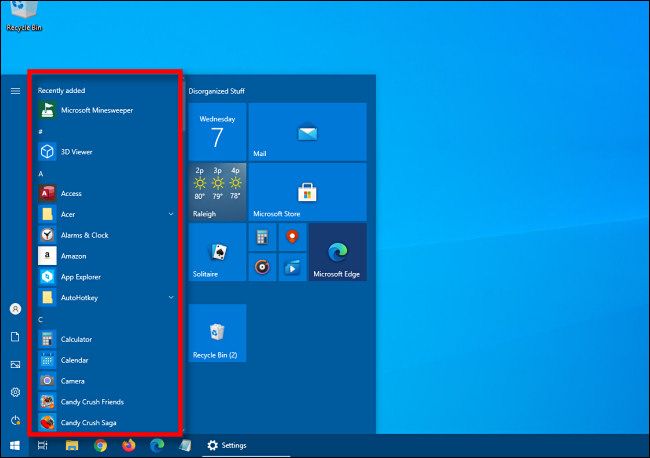Click the small Movies & TV tile
650x458 pixels.
coord(292,267)
